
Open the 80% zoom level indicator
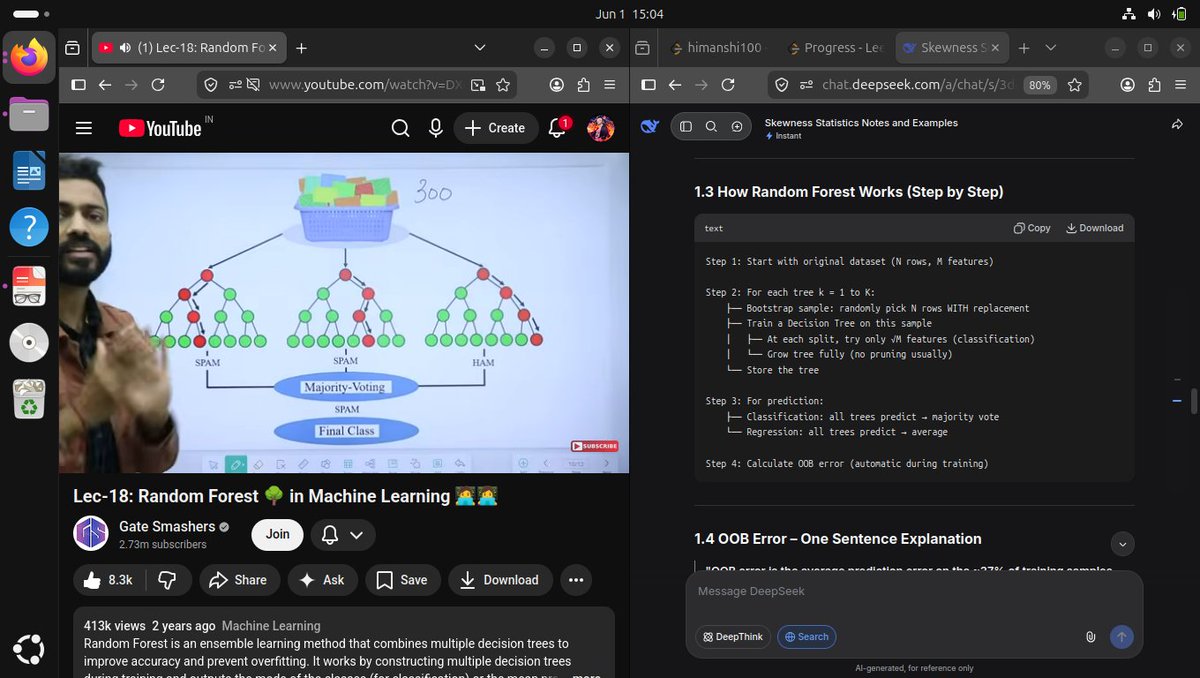[x=1040, y=85]
